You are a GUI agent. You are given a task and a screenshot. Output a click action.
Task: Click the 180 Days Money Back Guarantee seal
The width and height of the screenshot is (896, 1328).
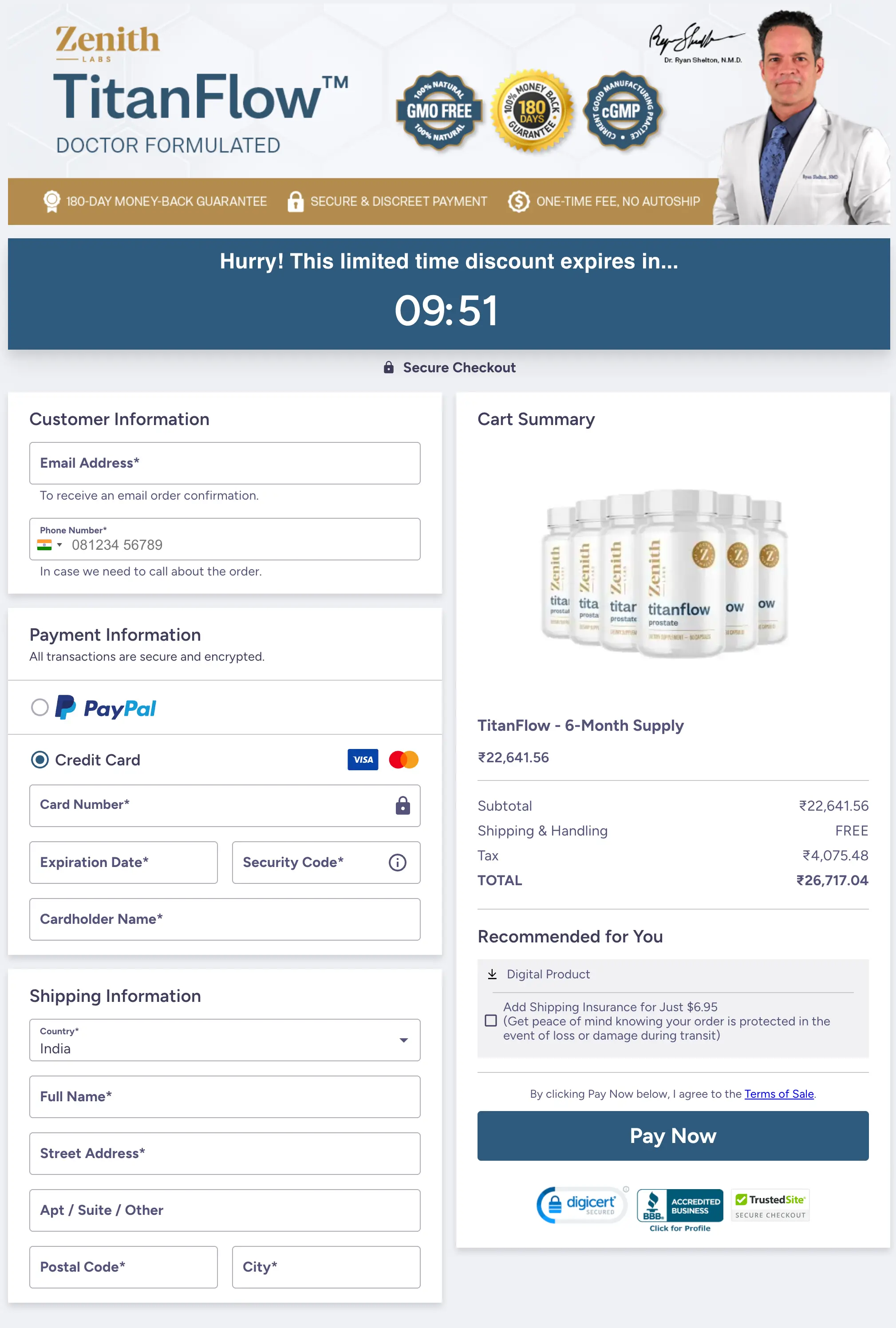531,110
